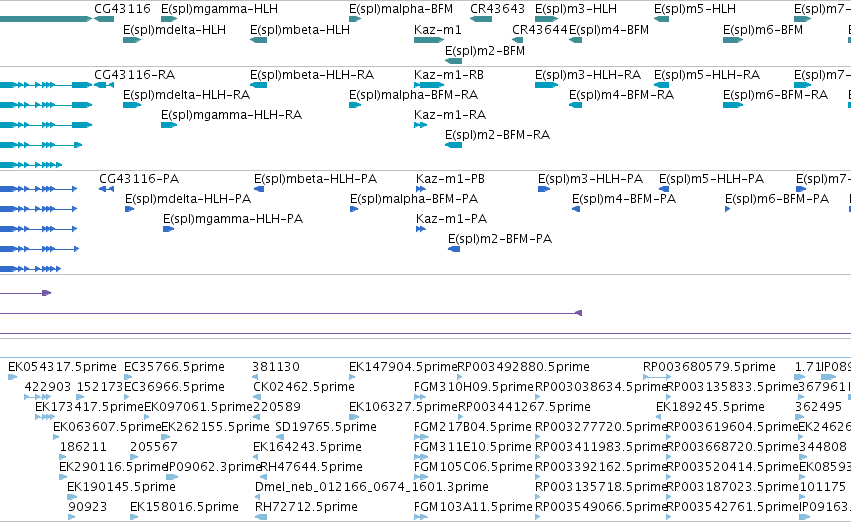Select the EK147904.5prime EST label
This screenshot has width=851, height=522.
click(x=403, y=367)
